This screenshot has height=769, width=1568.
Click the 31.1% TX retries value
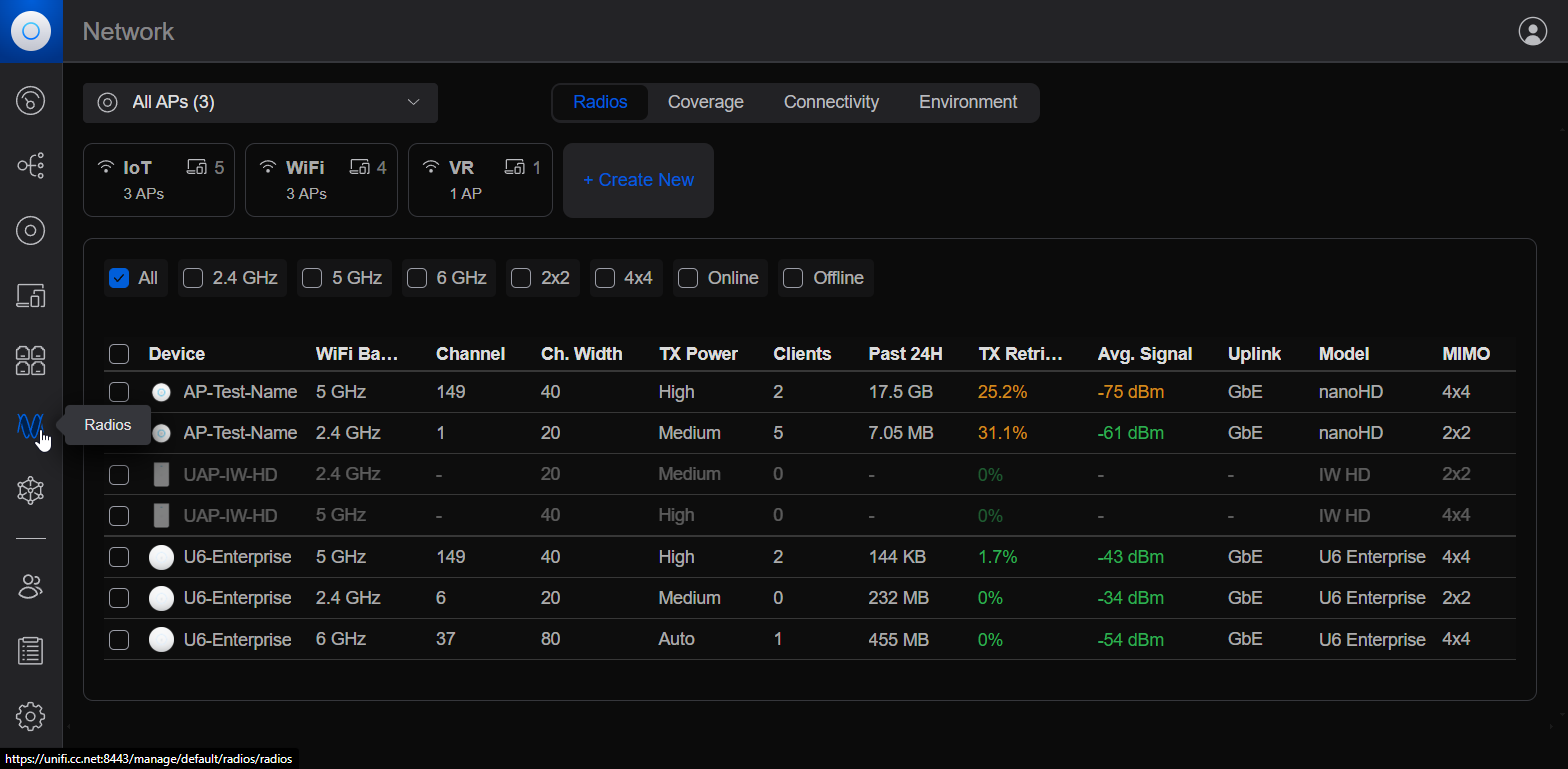[1003, 433]
